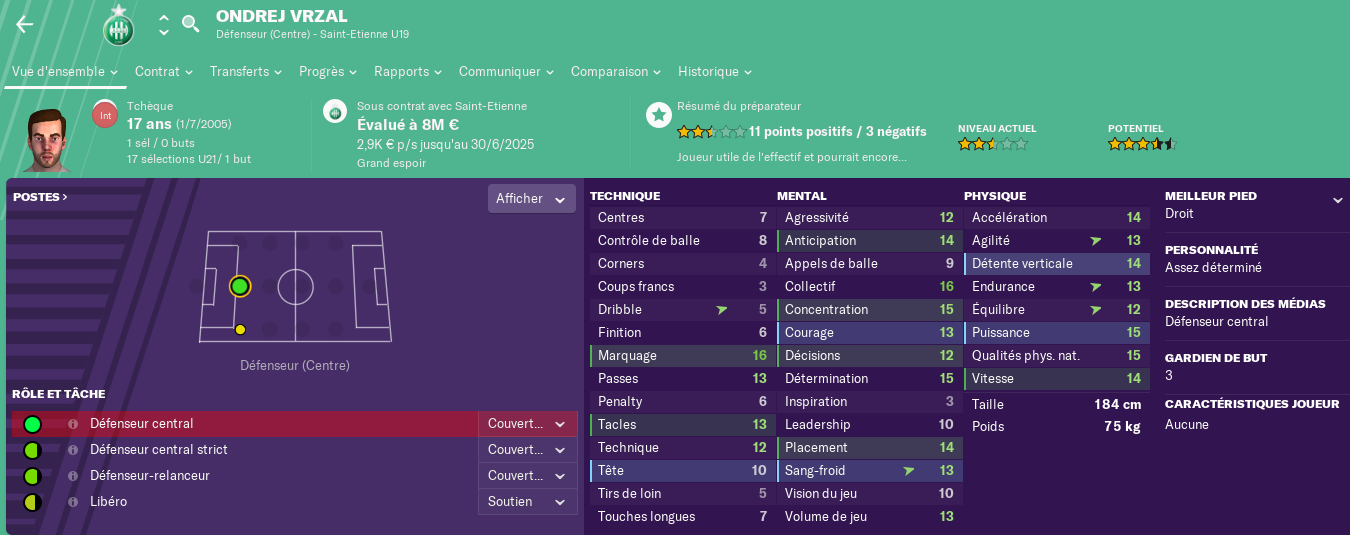Image resolution: width=1350 pixels, height=535 pixels.
Task: Click the Int nationality badge icon
Action: coord(105,115)
